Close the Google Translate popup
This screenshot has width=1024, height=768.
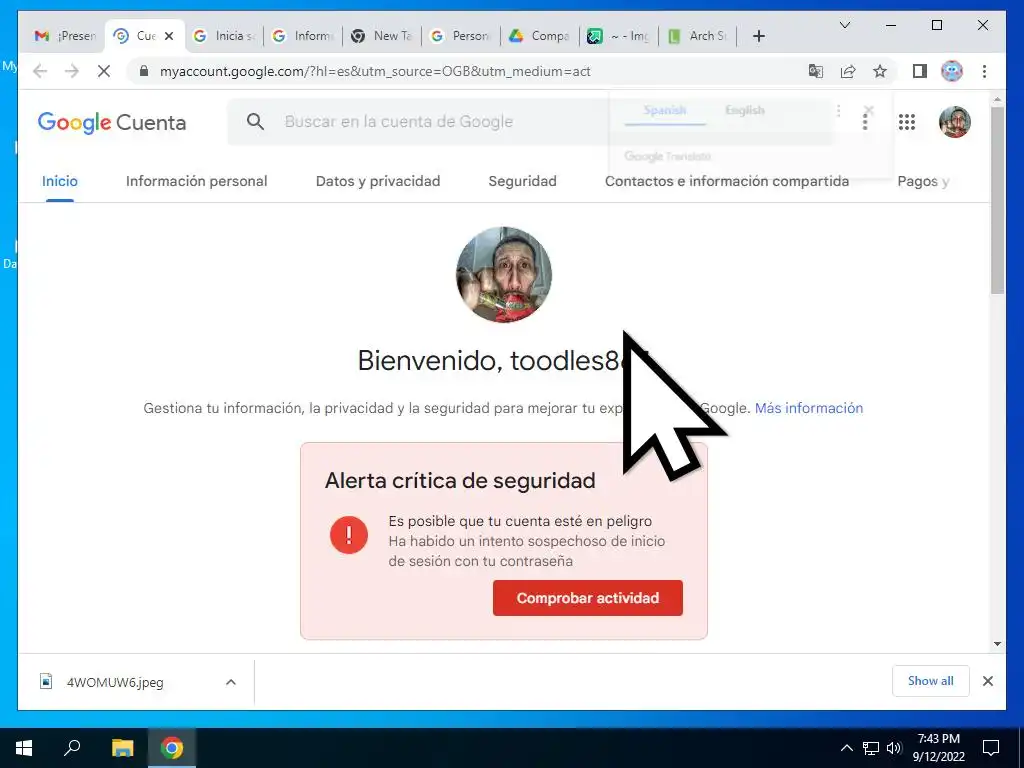pyautogui.click(x=869, y=110)
